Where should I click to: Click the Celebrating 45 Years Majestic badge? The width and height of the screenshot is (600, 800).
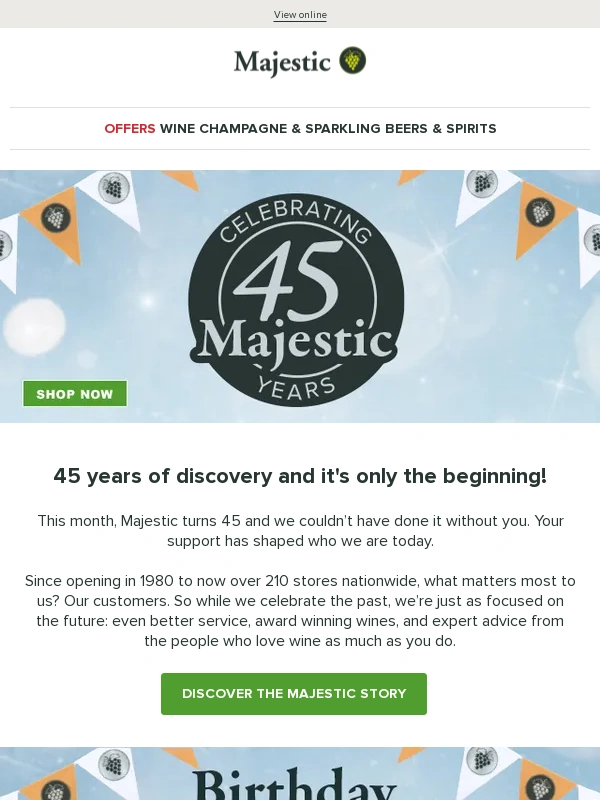click(296, 300)
